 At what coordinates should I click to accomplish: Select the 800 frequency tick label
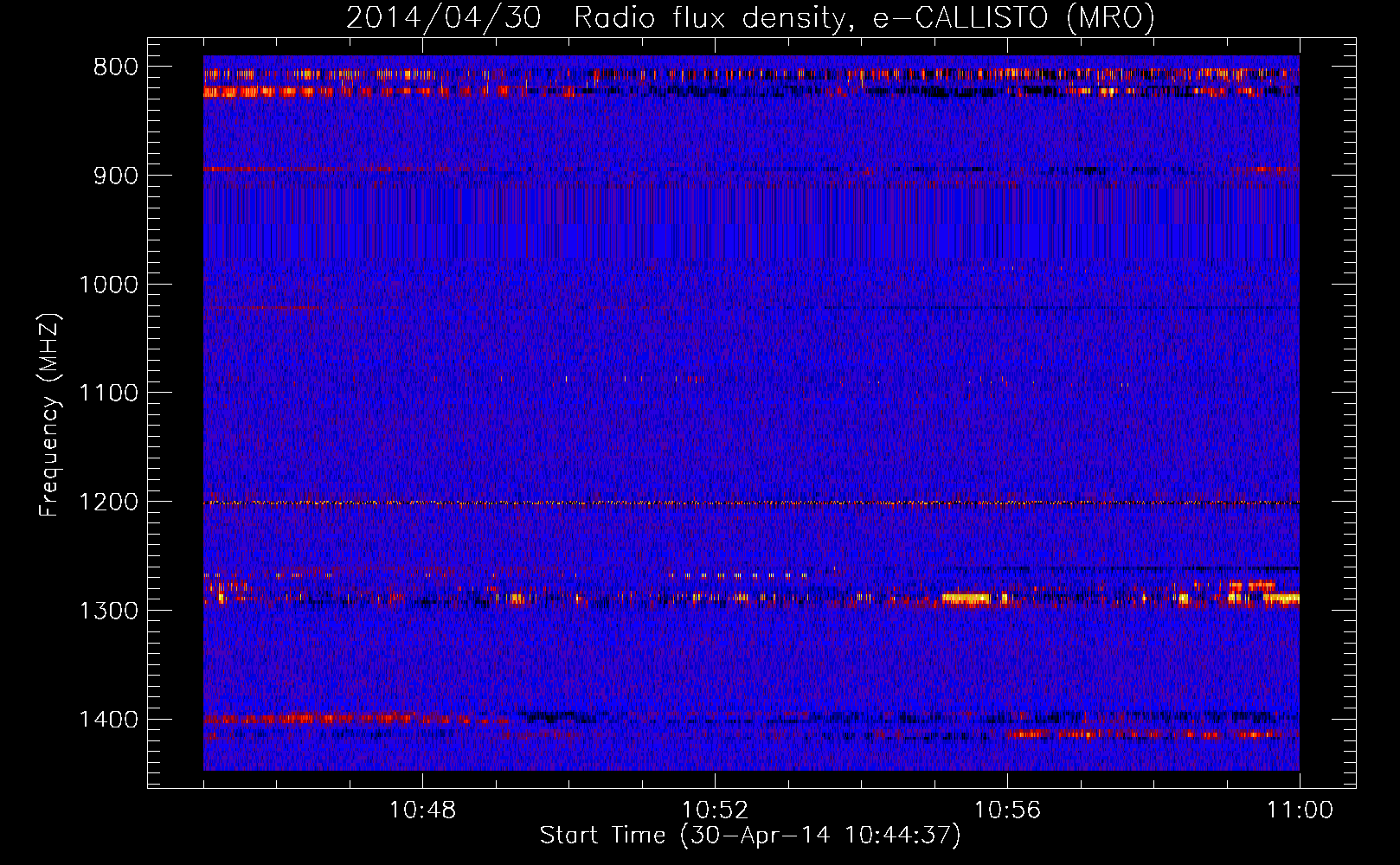[x=116, y=67]
